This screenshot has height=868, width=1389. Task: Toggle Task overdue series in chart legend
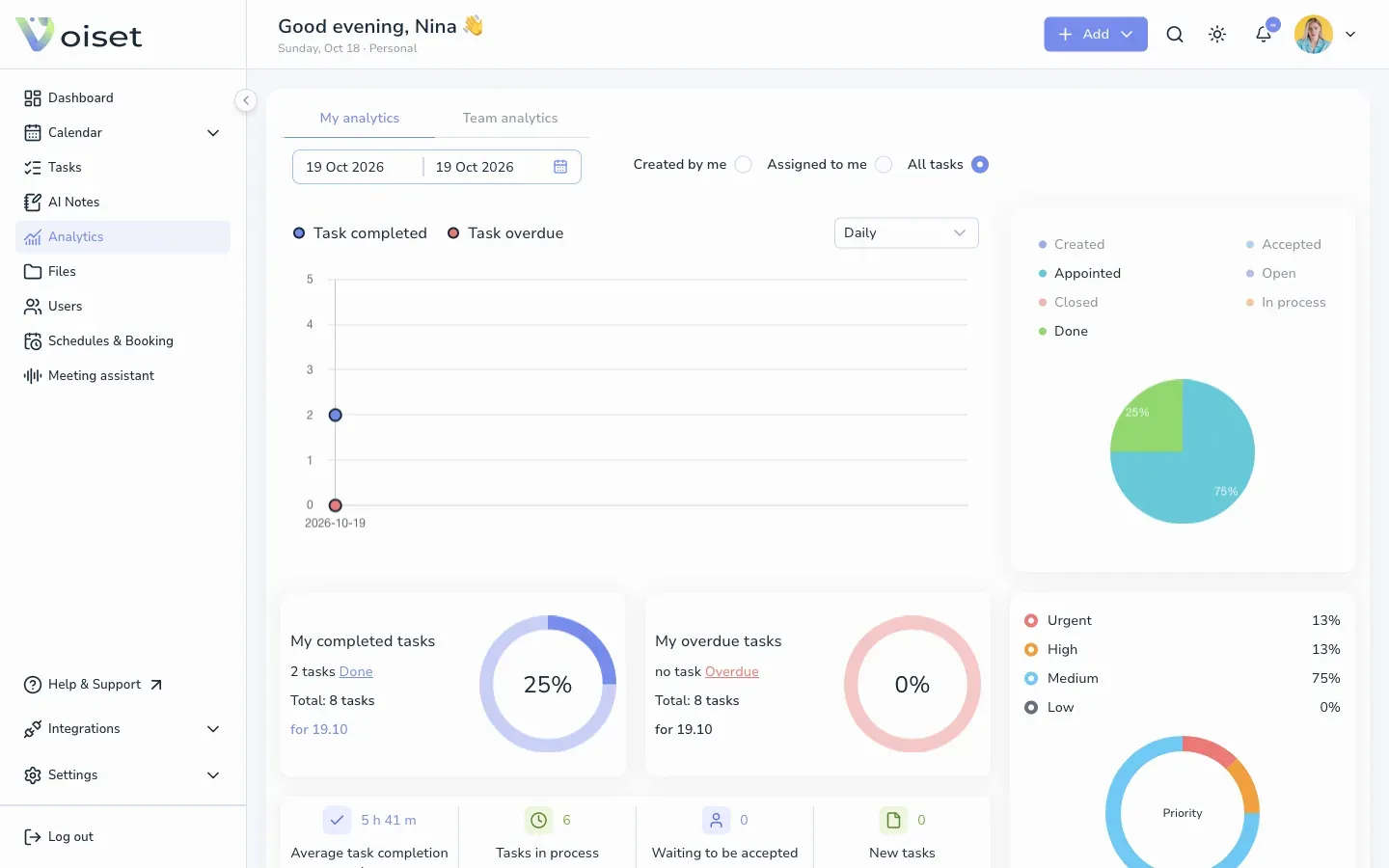[x=505, y=233]
